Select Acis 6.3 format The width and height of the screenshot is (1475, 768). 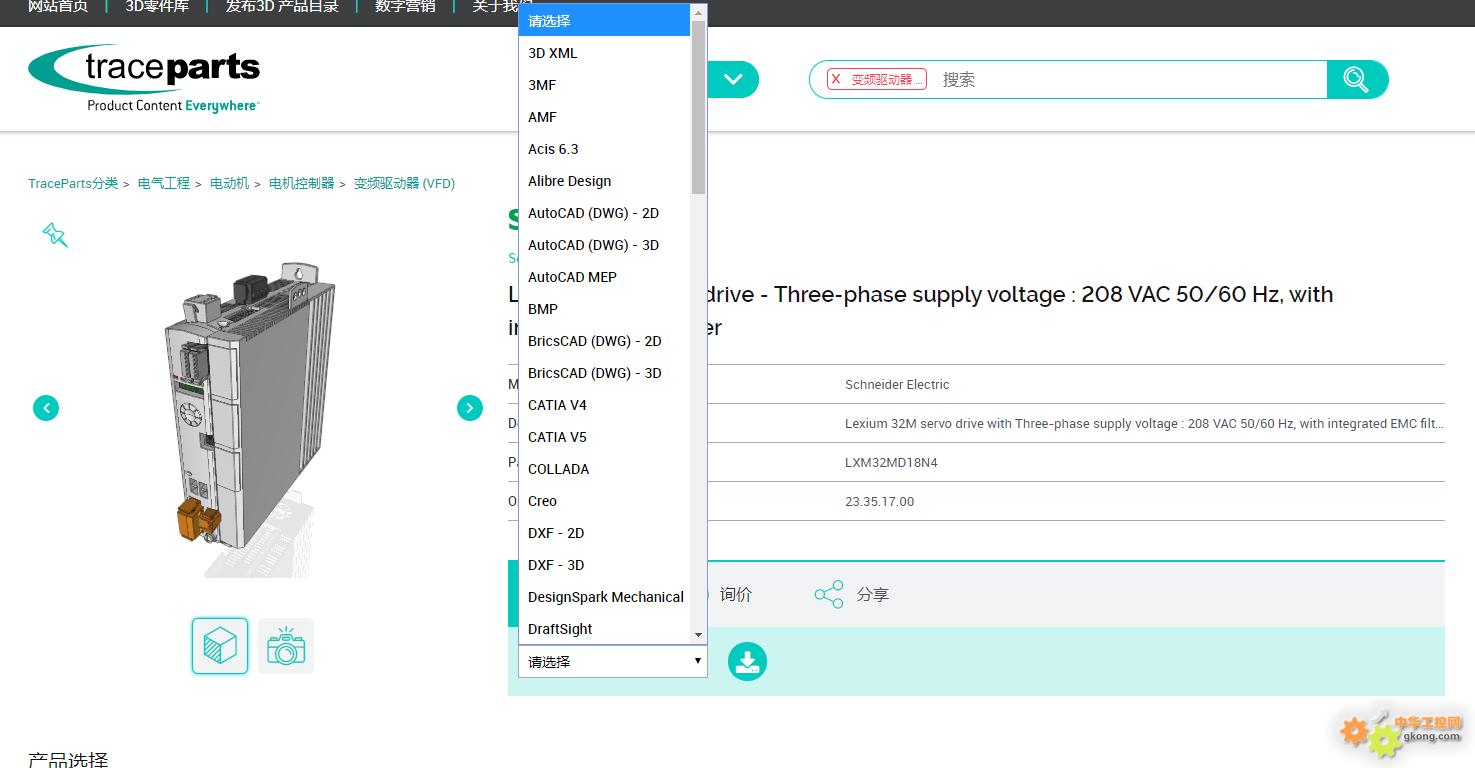coord(604,149)
